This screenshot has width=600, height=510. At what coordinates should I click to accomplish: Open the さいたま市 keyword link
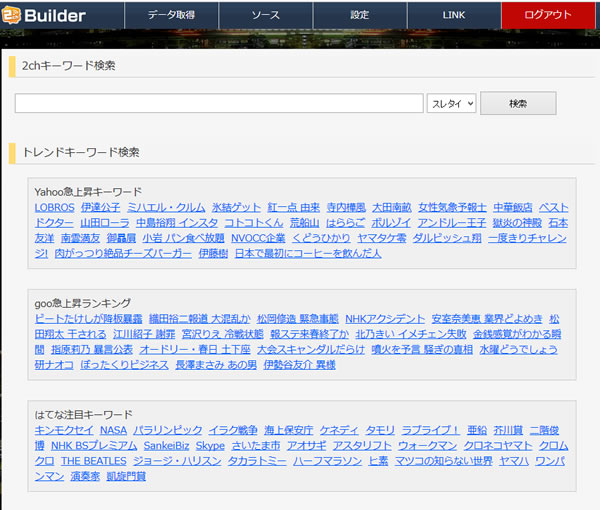click(256, 446)
